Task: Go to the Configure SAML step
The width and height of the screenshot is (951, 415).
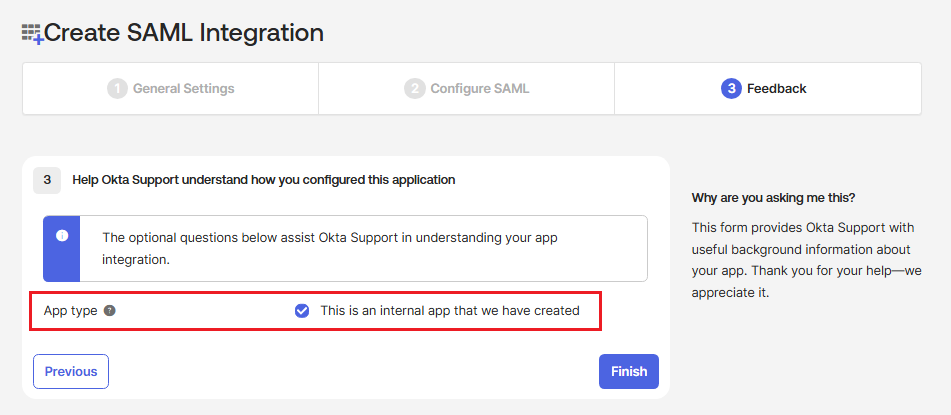Action: pyautogui.click(x=466, y=89)
